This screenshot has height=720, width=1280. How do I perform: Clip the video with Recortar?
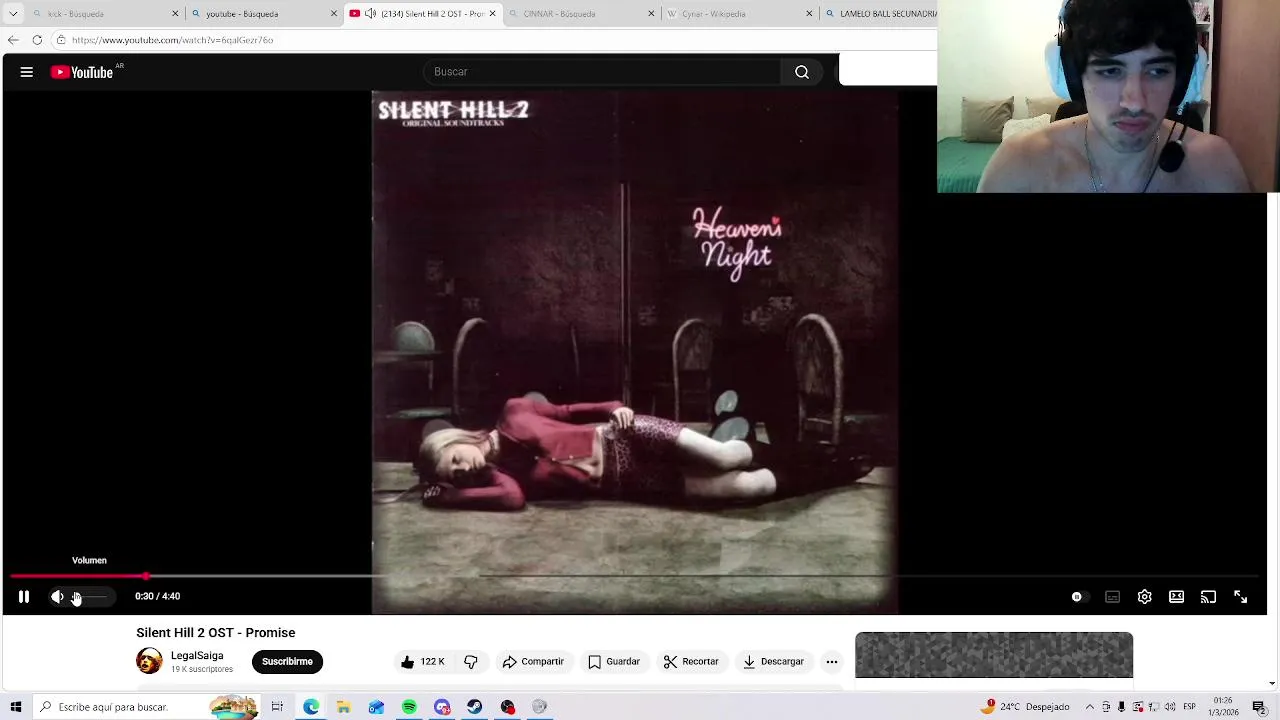(x=691, y=662)
